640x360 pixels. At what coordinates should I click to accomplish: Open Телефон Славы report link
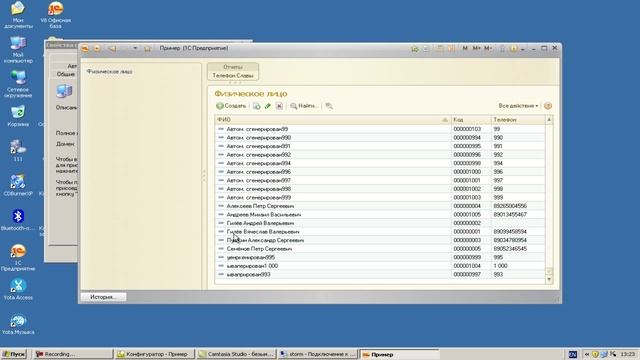pos(233,76)
